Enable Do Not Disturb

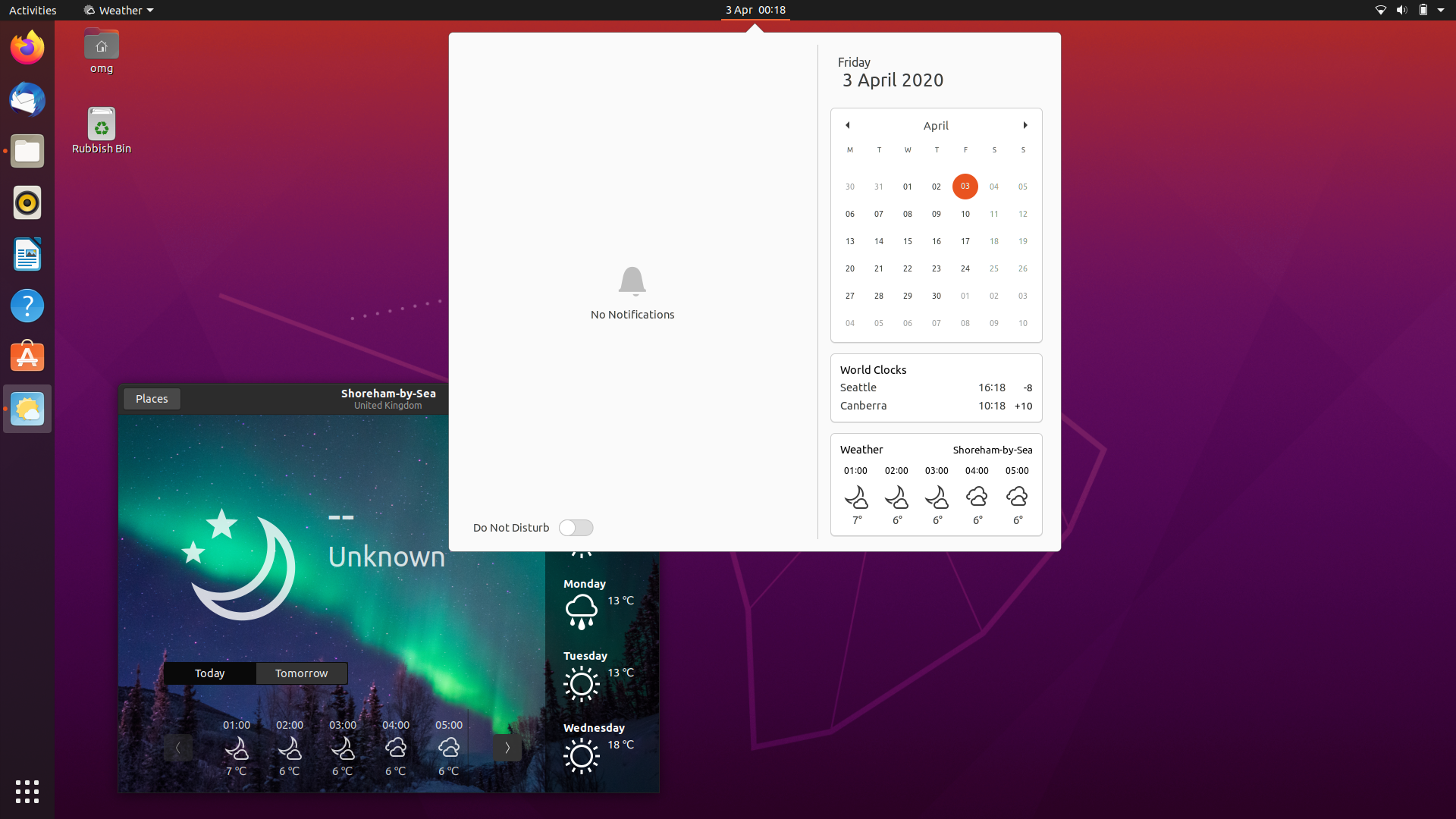(x=576, y=527)
